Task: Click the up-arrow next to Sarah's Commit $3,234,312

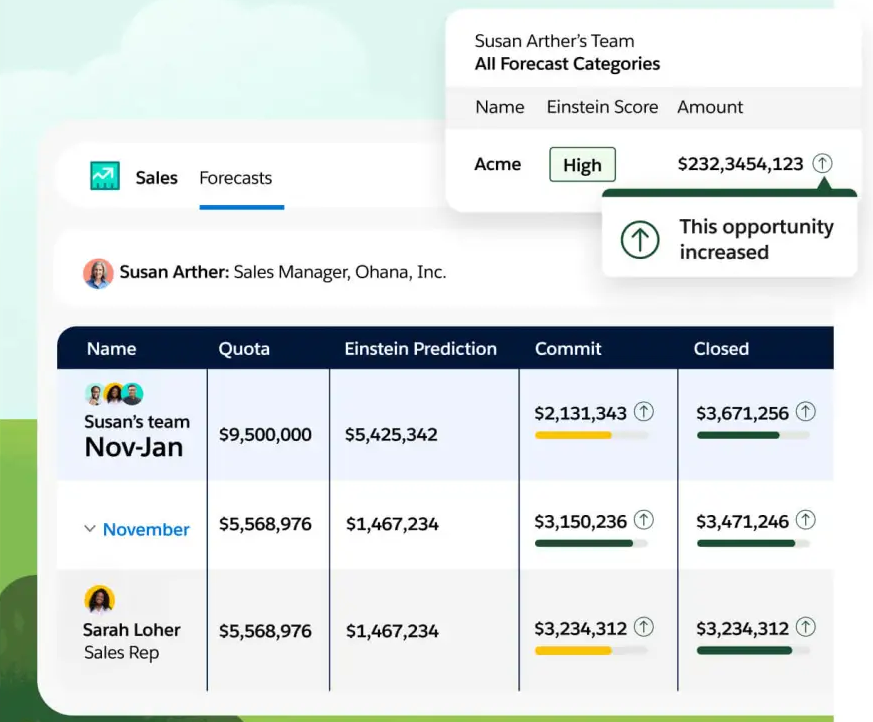Action: pos(644,627)
